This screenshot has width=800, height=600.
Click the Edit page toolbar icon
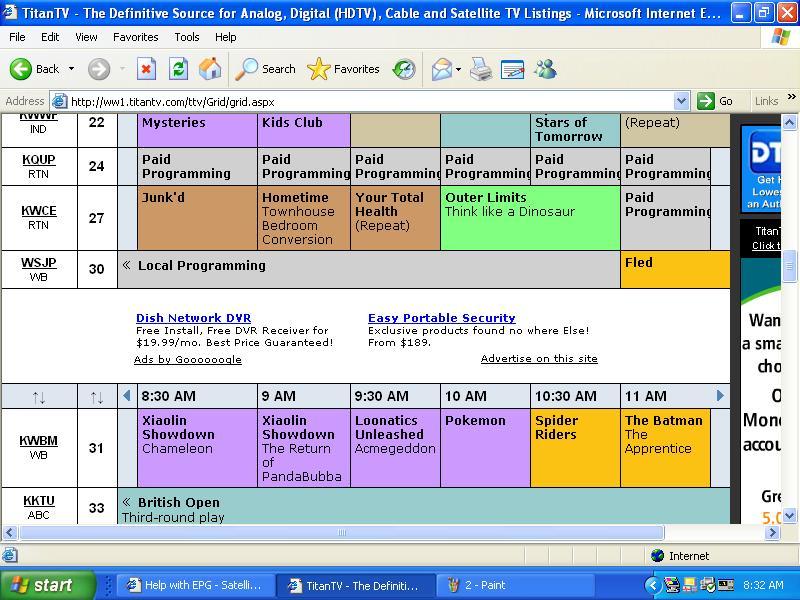[512, 69]
